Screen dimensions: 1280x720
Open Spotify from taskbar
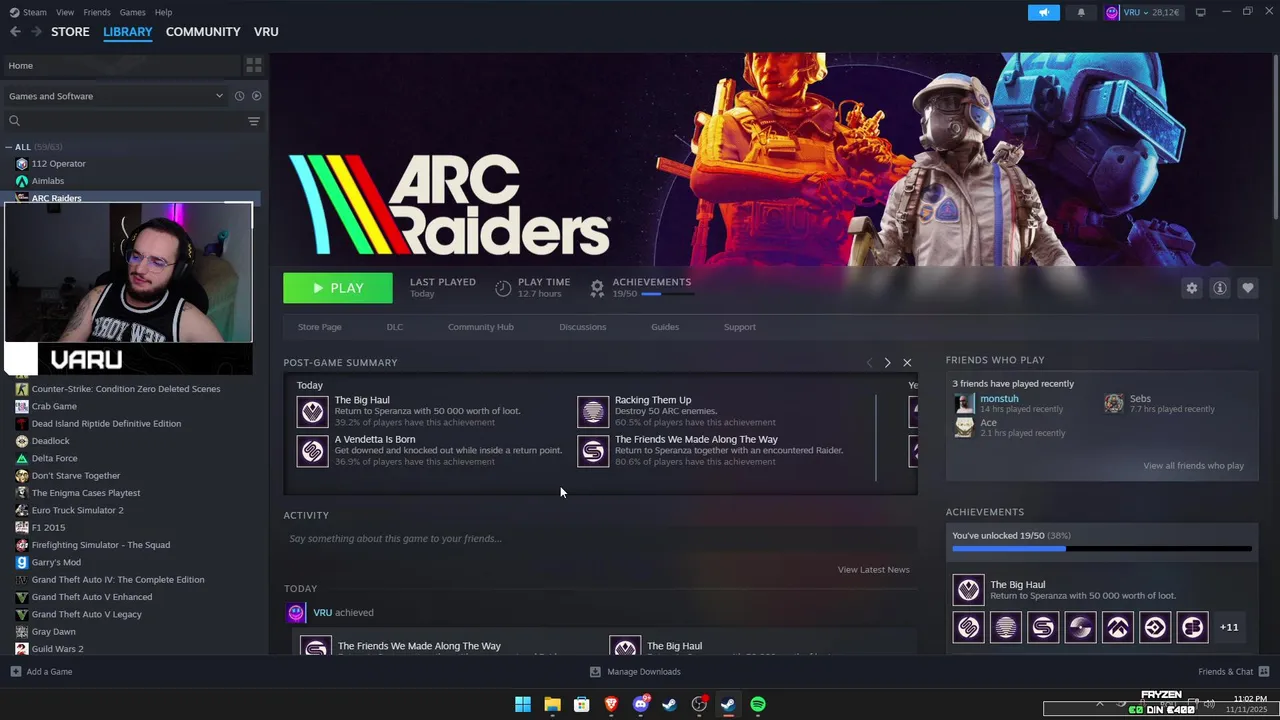(758, 705)
